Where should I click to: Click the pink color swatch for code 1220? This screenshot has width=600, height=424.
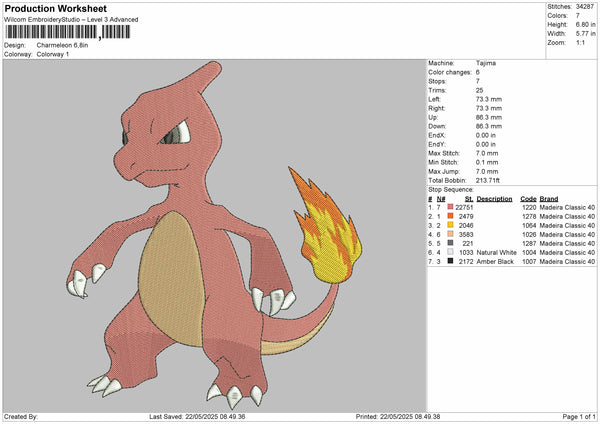[x=450, y=207]
